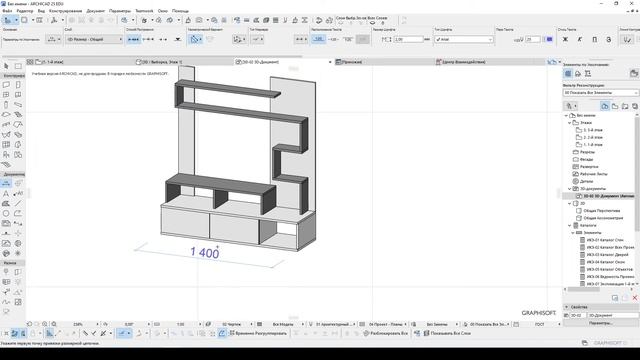Click the text pen number field
This screenshot has width=640, height=360.
533,40
